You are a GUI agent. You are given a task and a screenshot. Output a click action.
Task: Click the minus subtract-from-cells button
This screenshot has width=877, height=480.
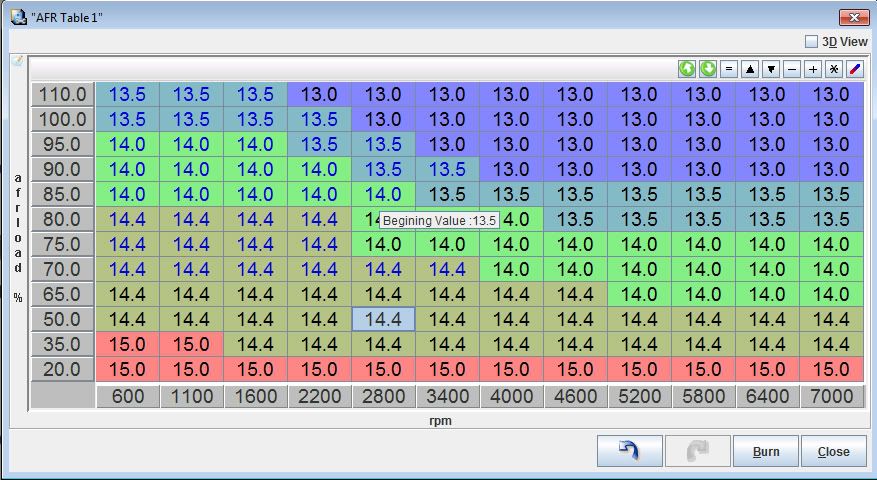[791, 69]
